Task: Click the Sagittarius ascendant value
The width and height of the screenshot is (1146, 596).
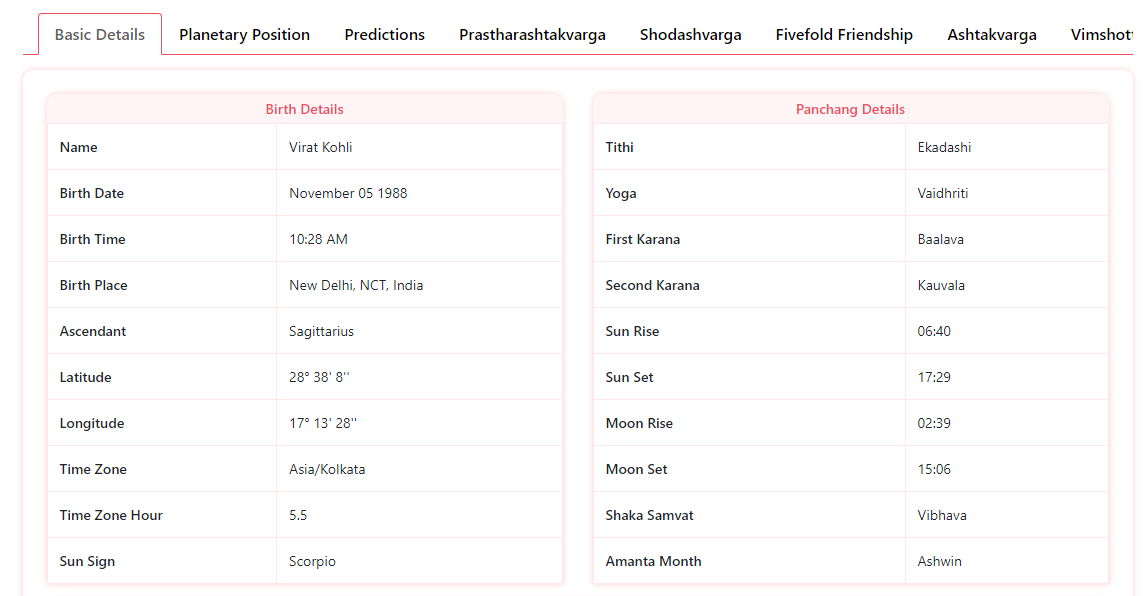Action: 321,331
